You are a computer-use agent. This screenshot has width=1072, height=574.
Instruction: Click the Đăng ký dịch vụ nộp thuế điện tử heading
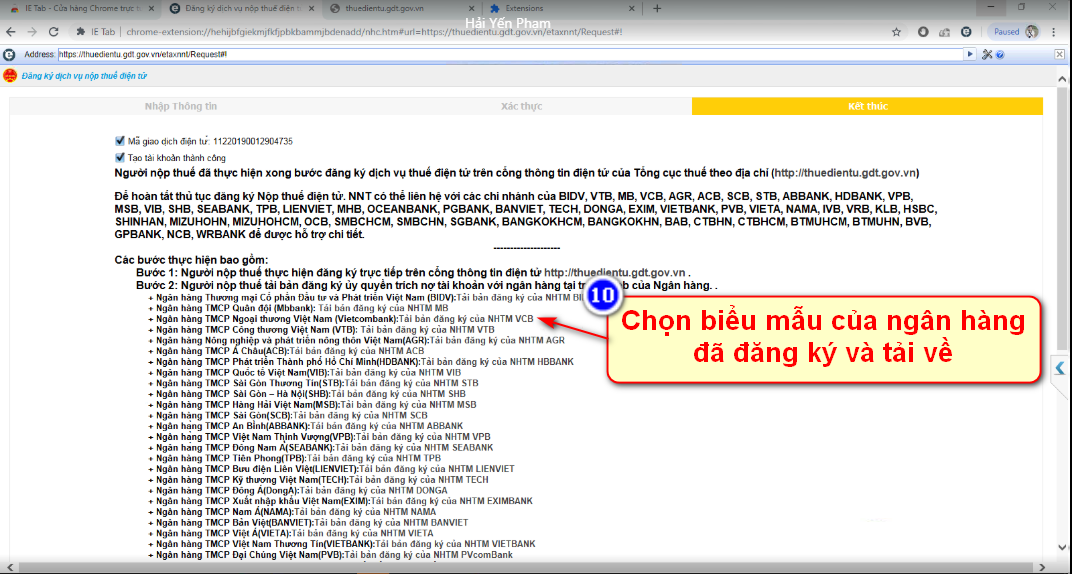pyautogui.click(x=84, y=76)
